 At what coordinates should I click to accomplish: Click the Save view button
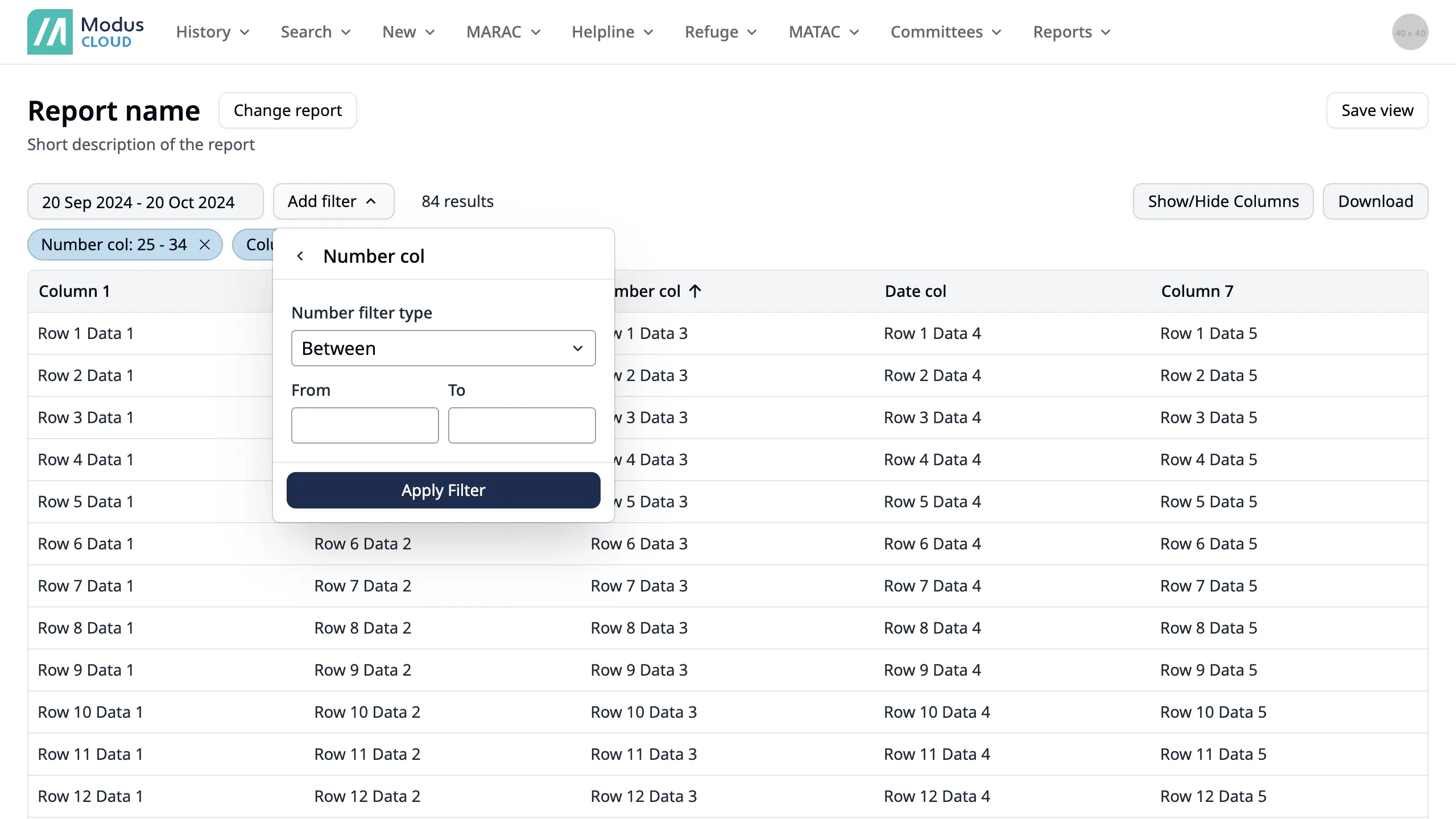coord(1377,110)
